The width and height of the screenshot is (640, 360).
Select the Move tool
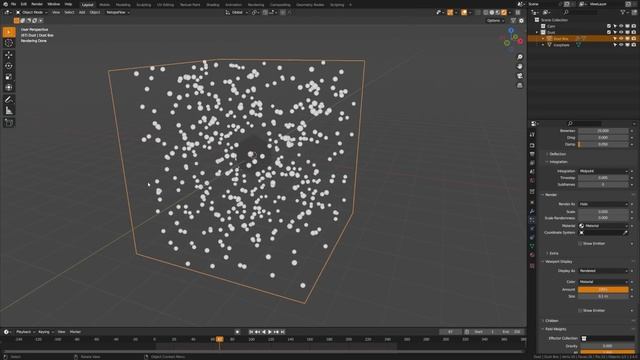coord(9,55)
